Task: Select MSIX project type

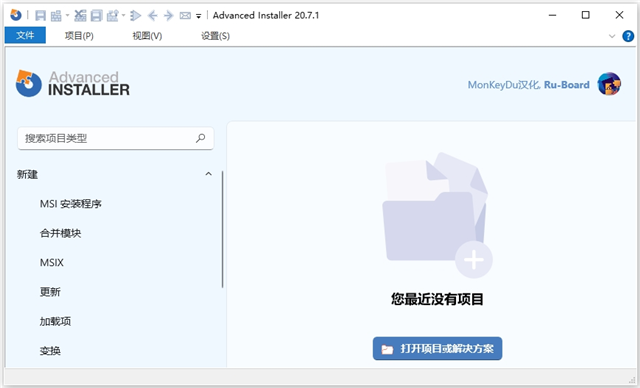Action: pos(52,262)
